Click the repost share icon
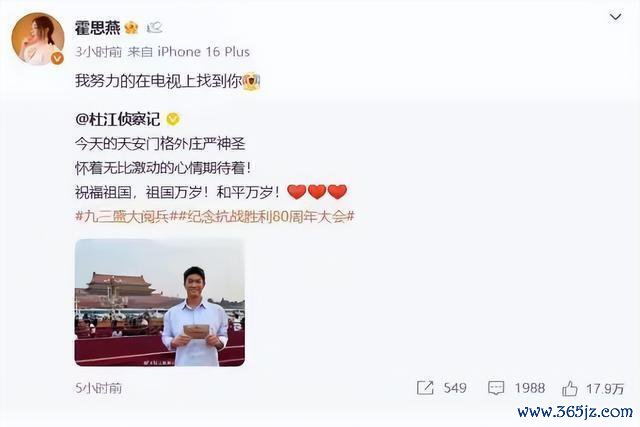 point(425,388)
